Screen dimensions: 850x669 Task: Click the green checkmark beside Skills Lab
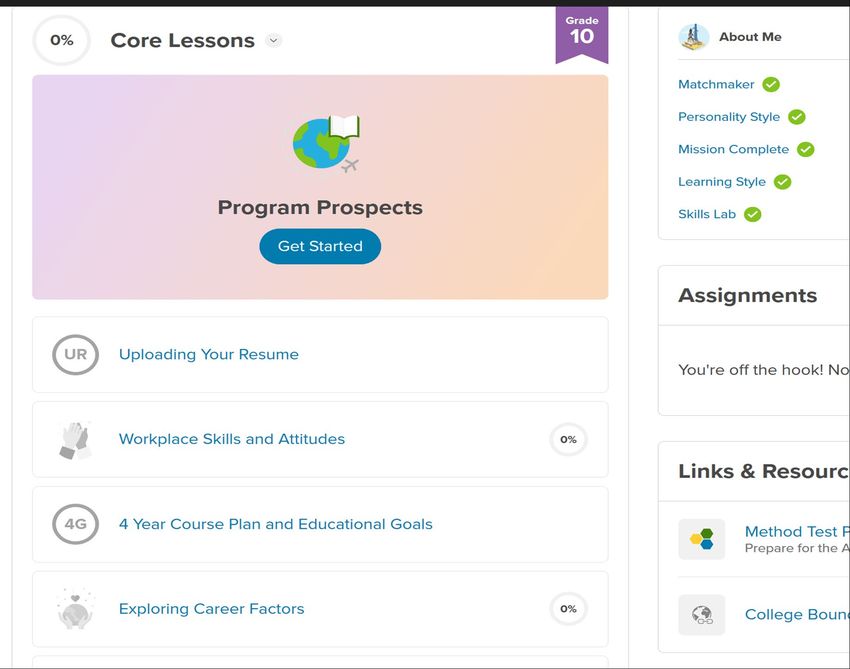[752, 214]
